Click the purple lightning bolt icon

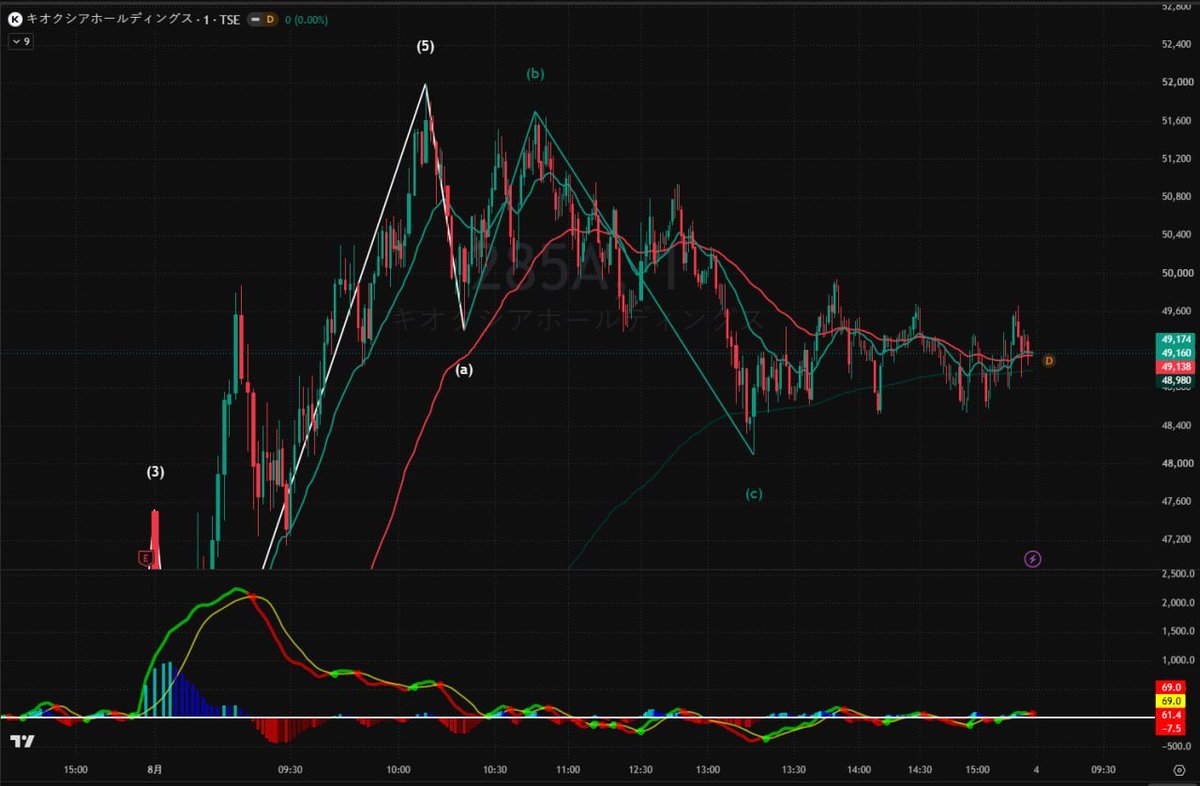pyautogui.click(x=1033, y=559)
